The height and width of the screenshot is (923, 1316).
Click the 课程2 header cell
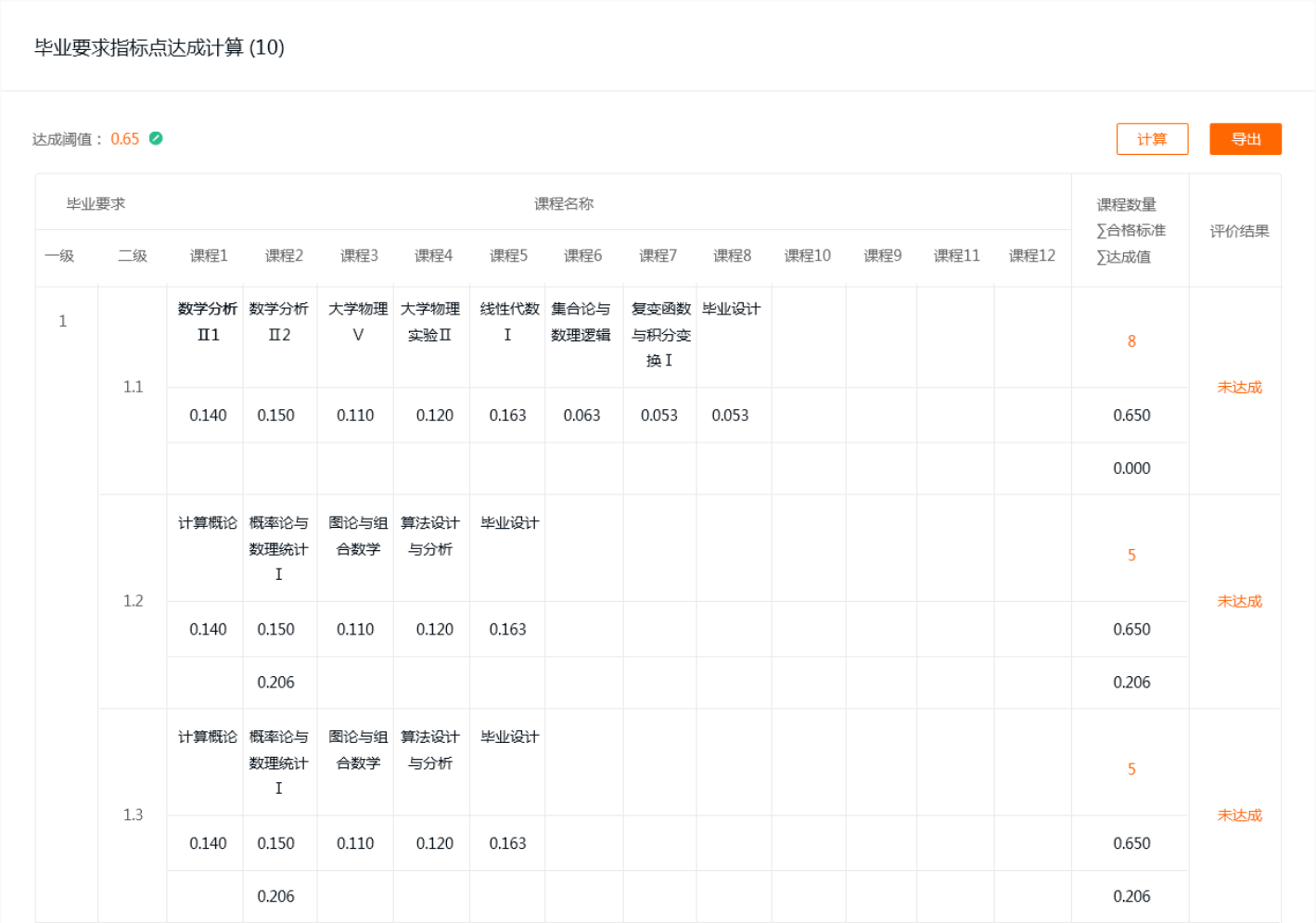pos(284,255)
